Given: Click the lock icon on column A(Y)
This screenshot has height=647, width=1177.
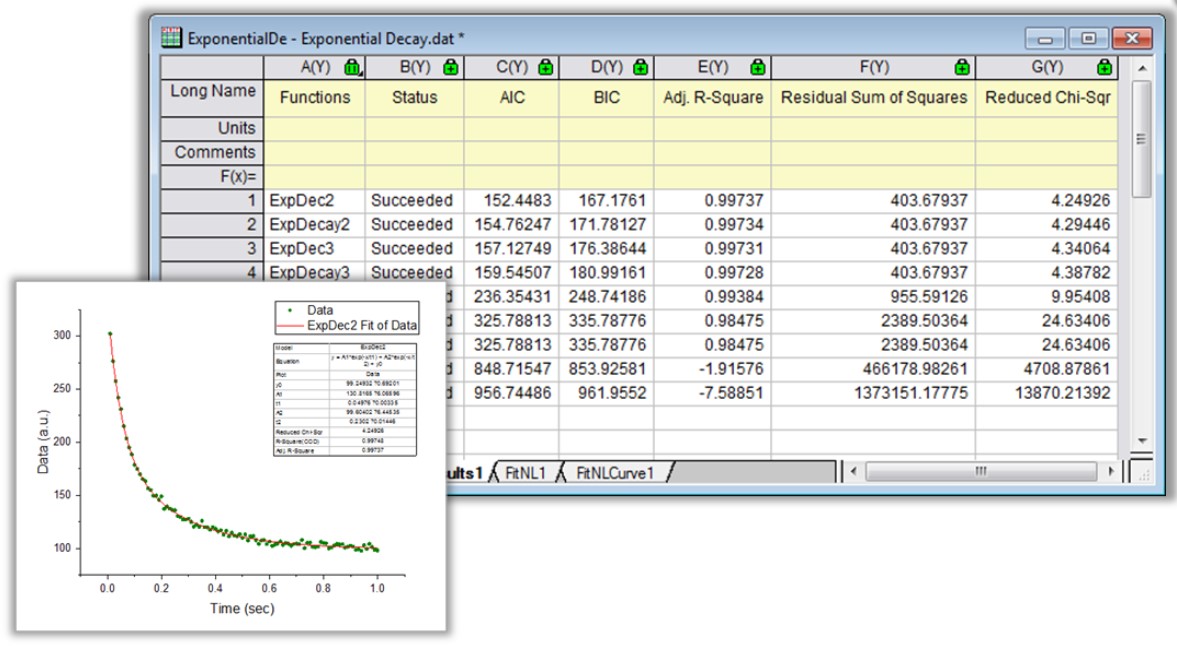Looking at the screenshot, I should (x=352, y=68).
